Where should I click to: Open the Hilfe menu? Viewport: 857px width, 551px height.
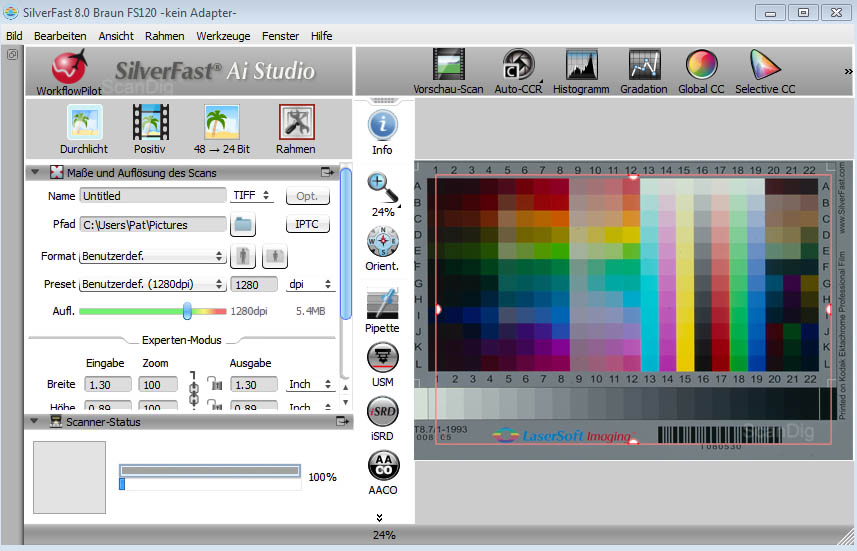[321, 36]
